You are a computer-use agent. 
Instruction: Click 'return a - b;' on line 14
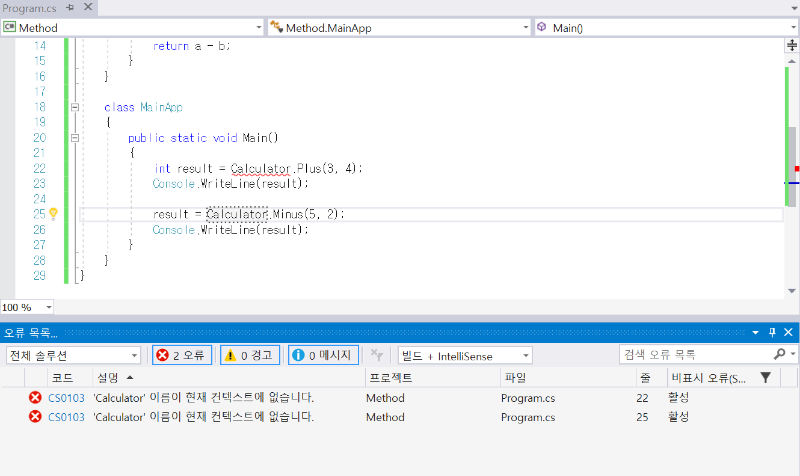(x=191, y=46)
